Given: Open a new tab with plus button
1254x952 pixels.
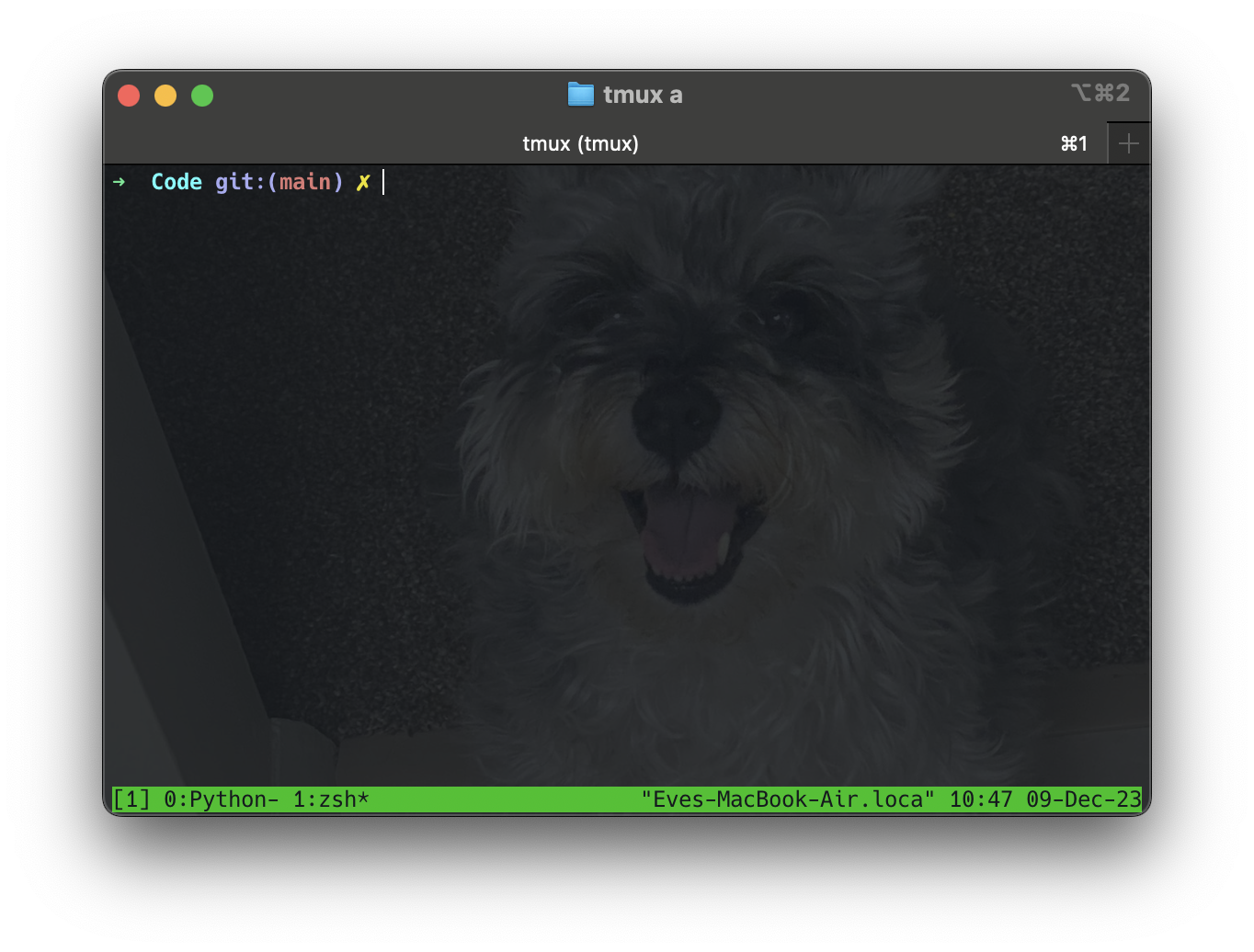Looking at the screenshot, I should coord(1128,144).
